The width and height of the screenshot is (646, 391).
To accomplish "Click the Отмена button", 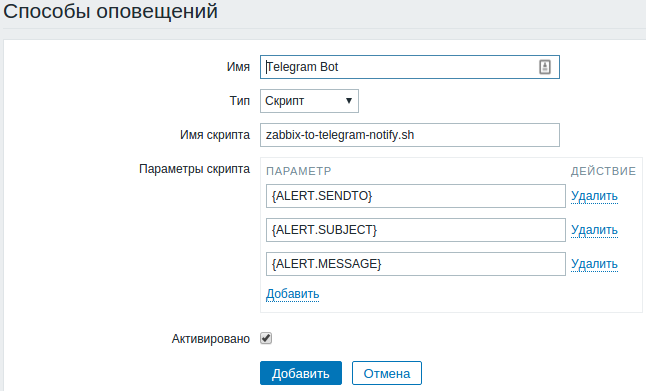I will tap(387, 373).
